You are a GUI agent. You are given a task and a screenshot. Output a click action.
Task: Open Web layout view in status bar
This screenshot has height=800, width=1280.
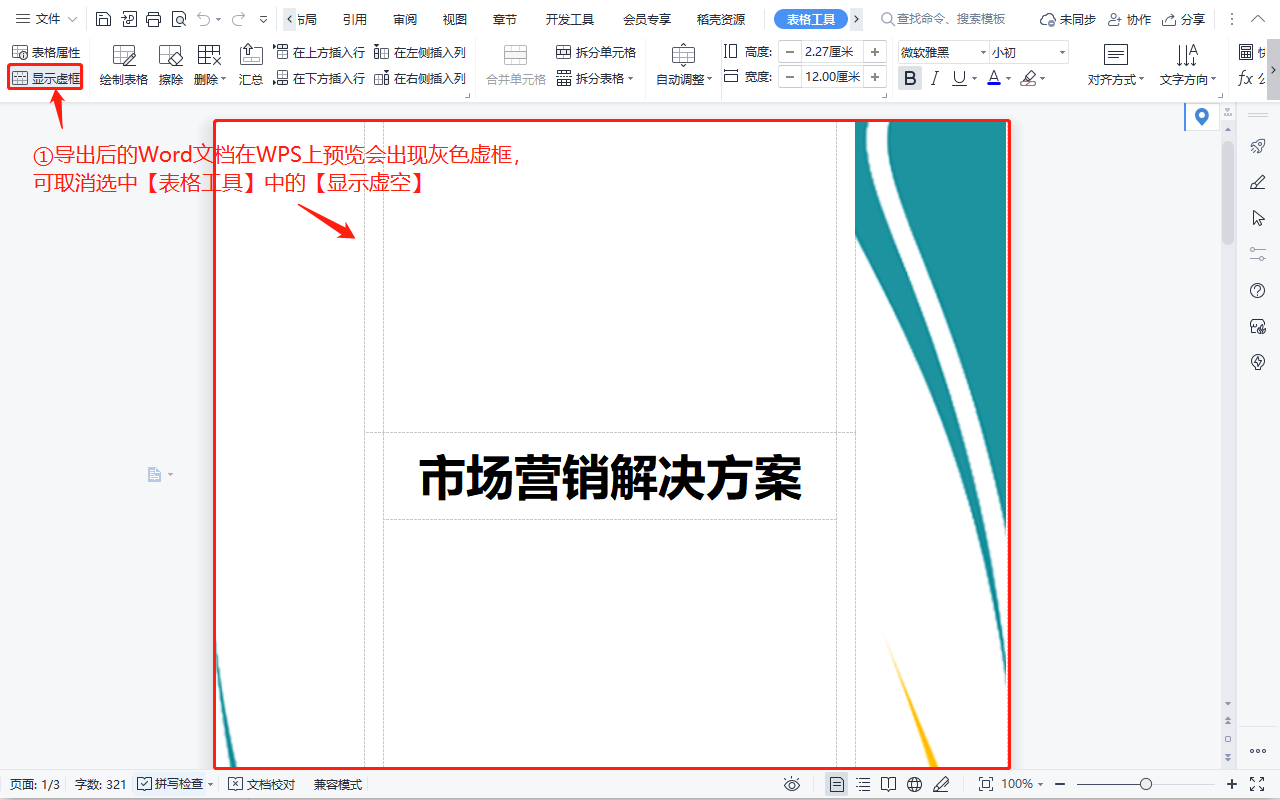(x=914, y=784)
